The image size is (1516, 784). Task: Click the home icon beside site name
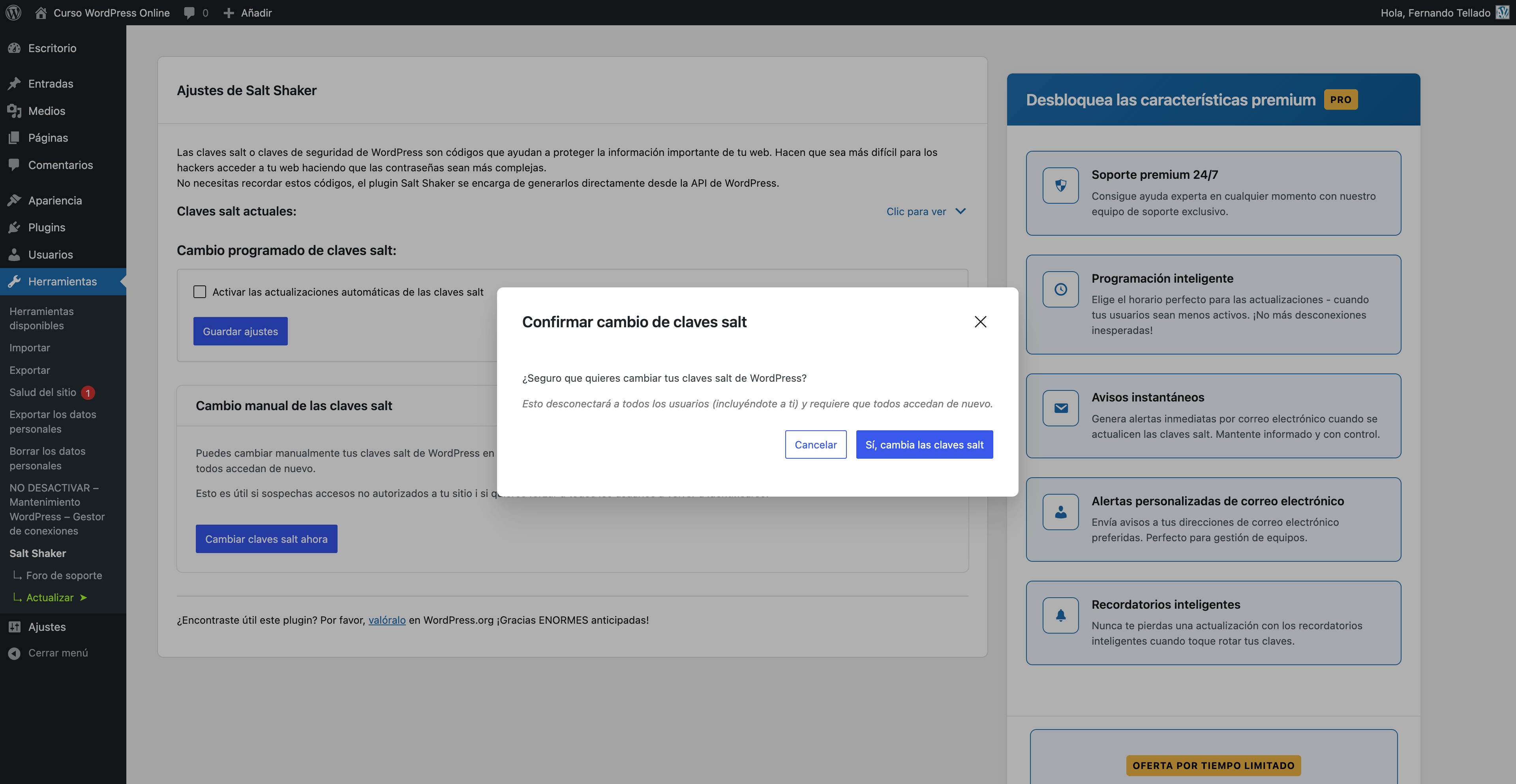[41, 12]
